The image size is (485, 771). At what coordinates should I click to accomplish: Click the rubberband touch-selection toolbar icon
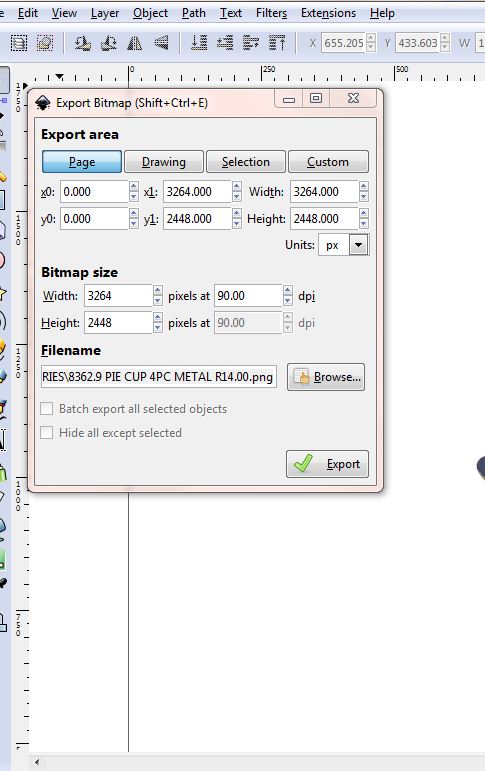(45, 43)
